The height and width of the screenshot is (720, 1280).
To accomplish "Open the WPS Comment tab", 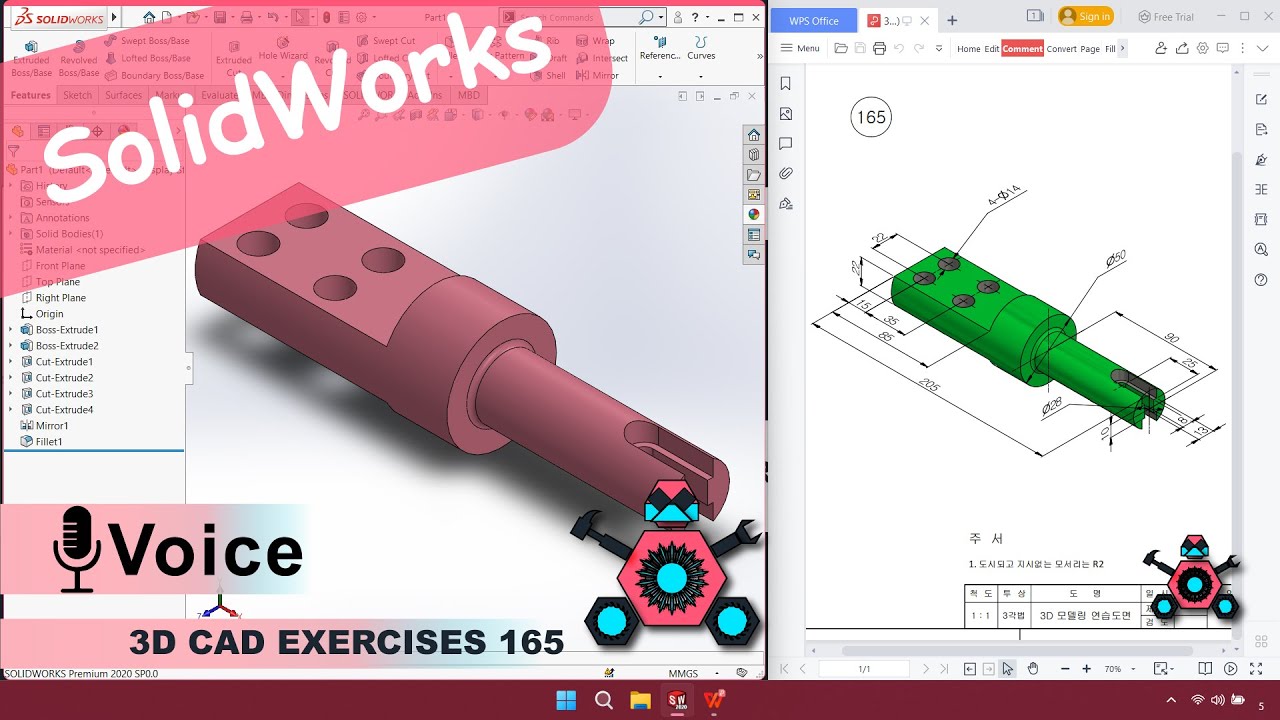I will (x=1022, y=48).
